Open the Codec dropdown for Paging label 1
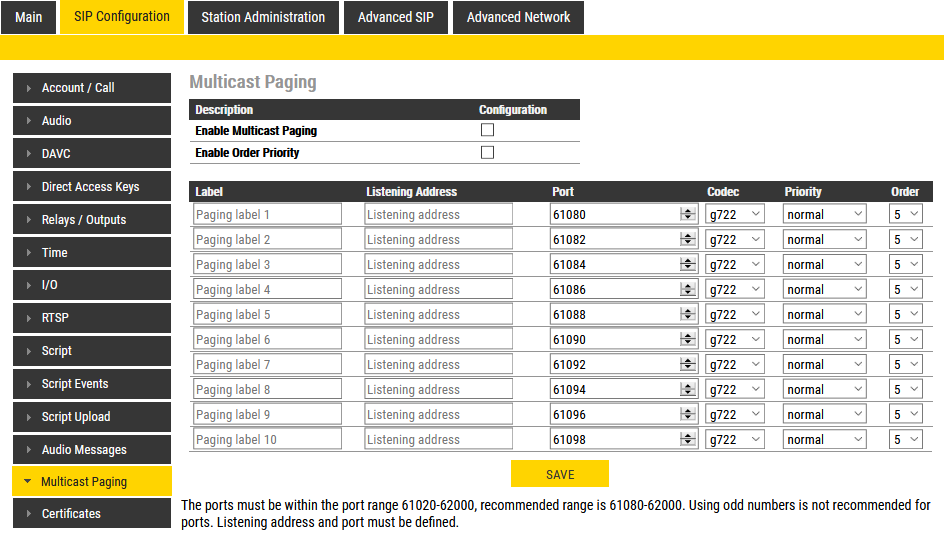 735,214
